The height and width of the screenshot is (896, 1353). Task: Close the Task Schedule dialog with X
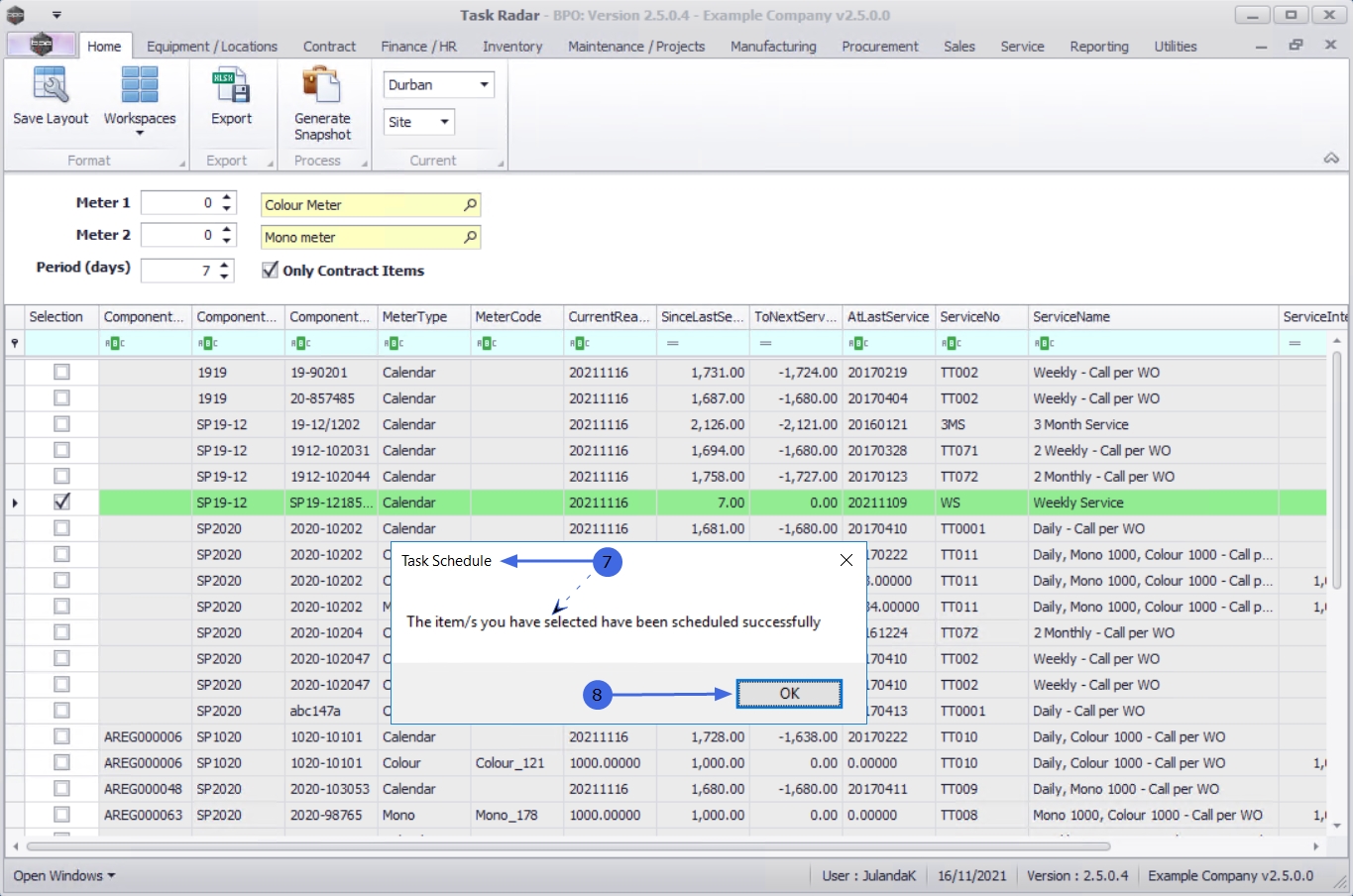point(846,560)
